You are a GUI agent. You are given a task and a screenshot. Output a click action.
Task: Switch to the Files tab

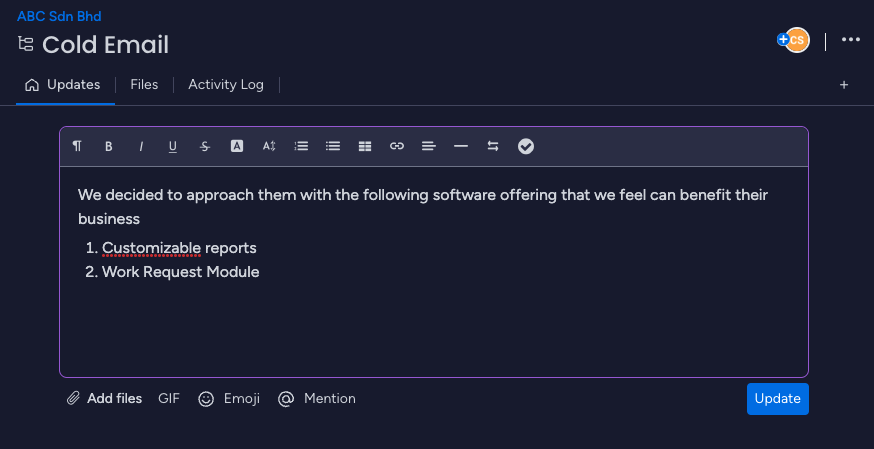tap(144, 85)
